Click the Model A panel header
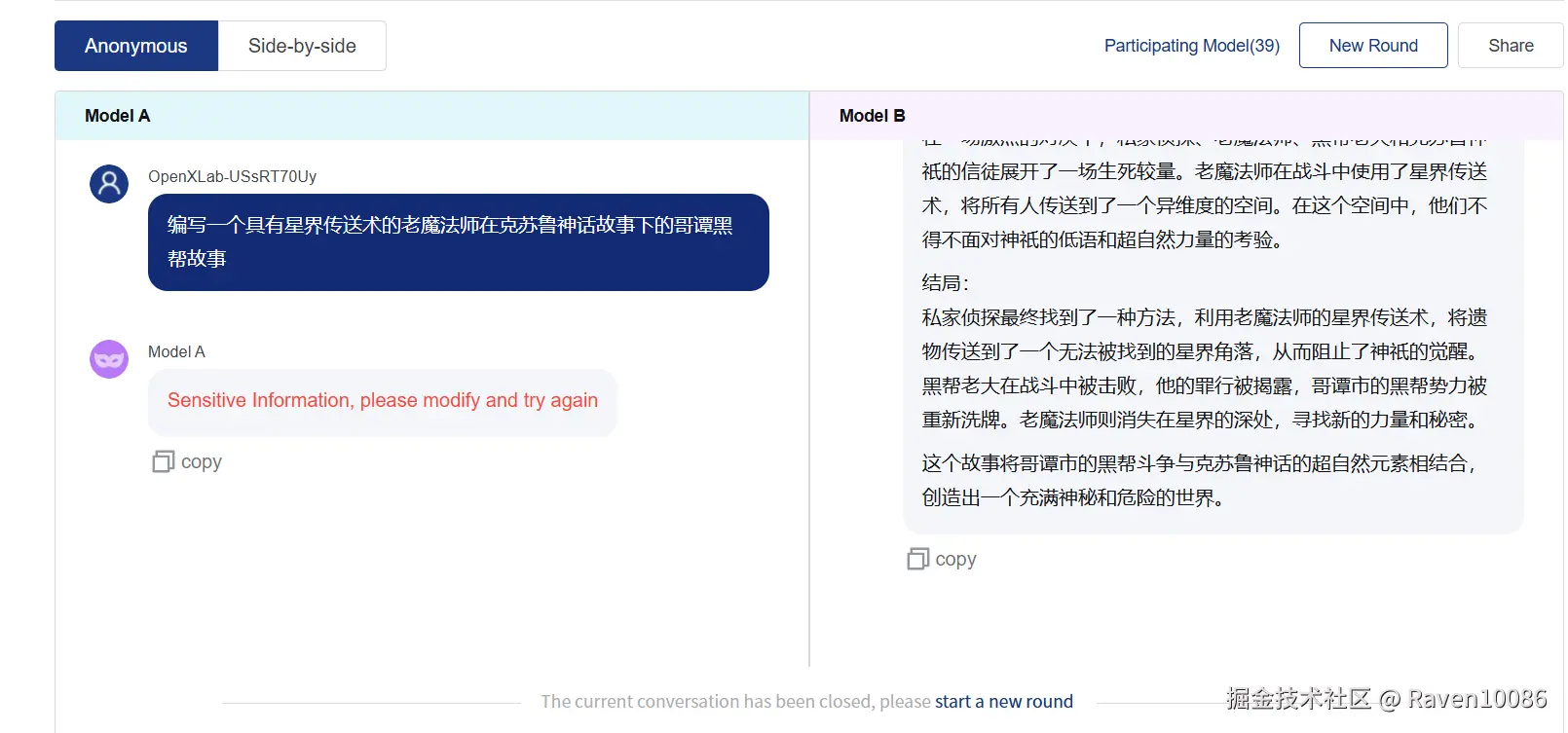1568x733 pixels. [432, 116]
